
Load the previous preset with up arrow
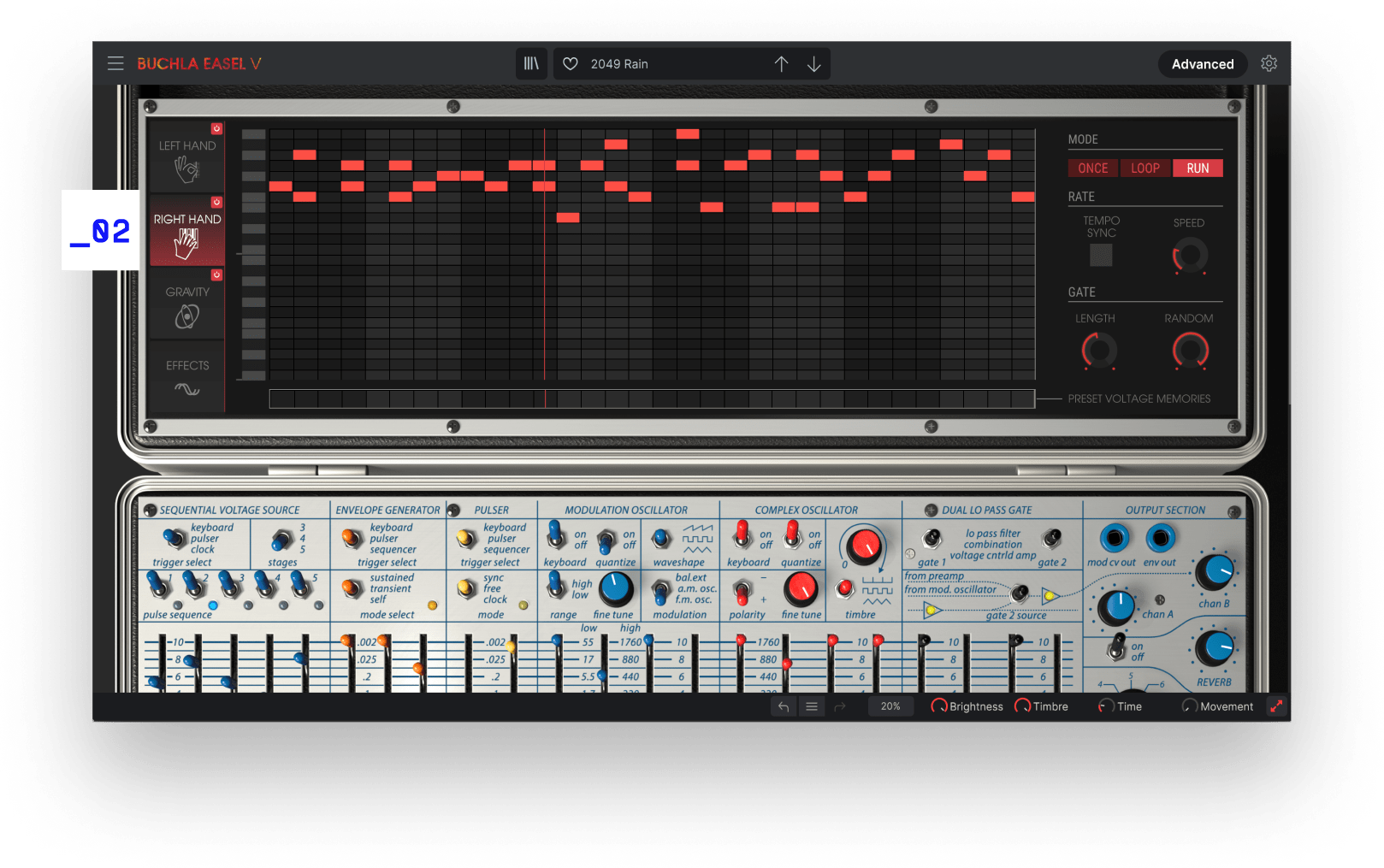(781, 64)
